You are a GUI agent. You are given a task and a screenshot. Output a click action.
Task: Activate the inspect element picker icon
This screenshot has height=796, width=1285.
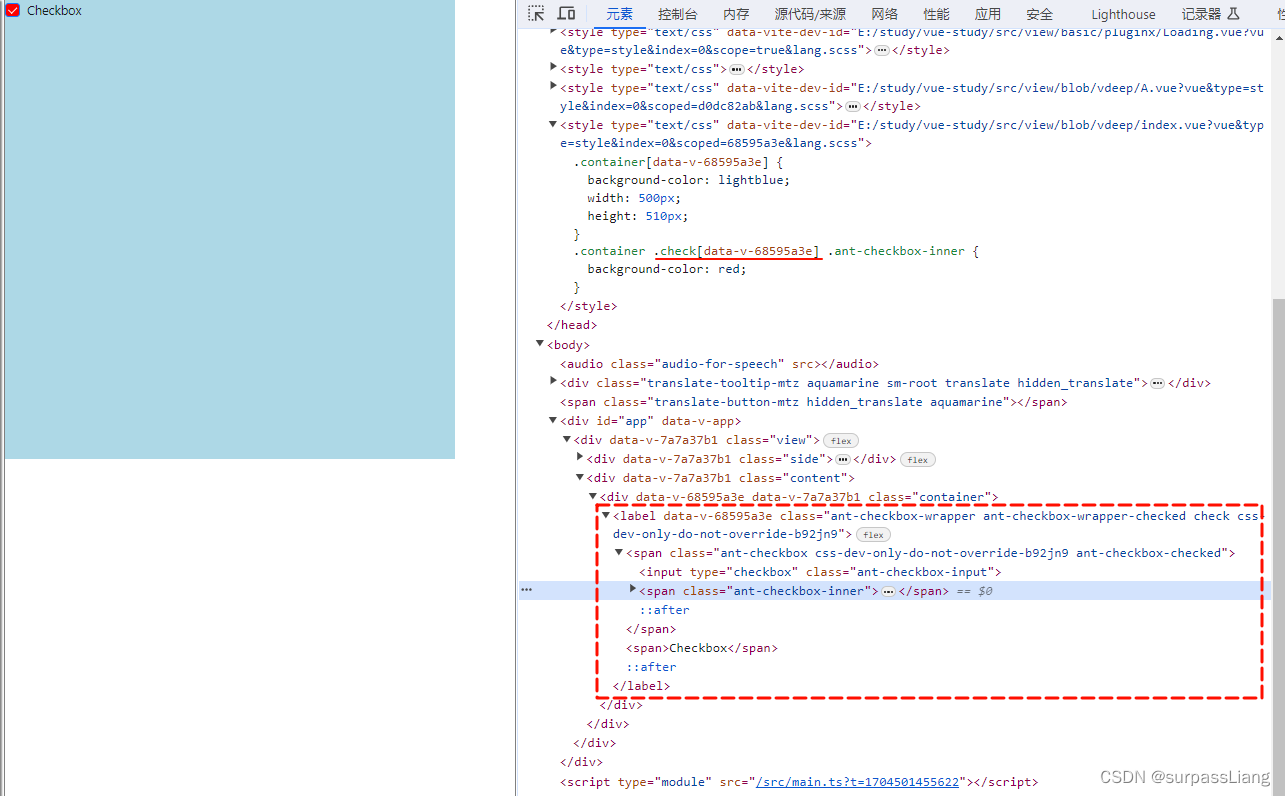click(537, 13)
